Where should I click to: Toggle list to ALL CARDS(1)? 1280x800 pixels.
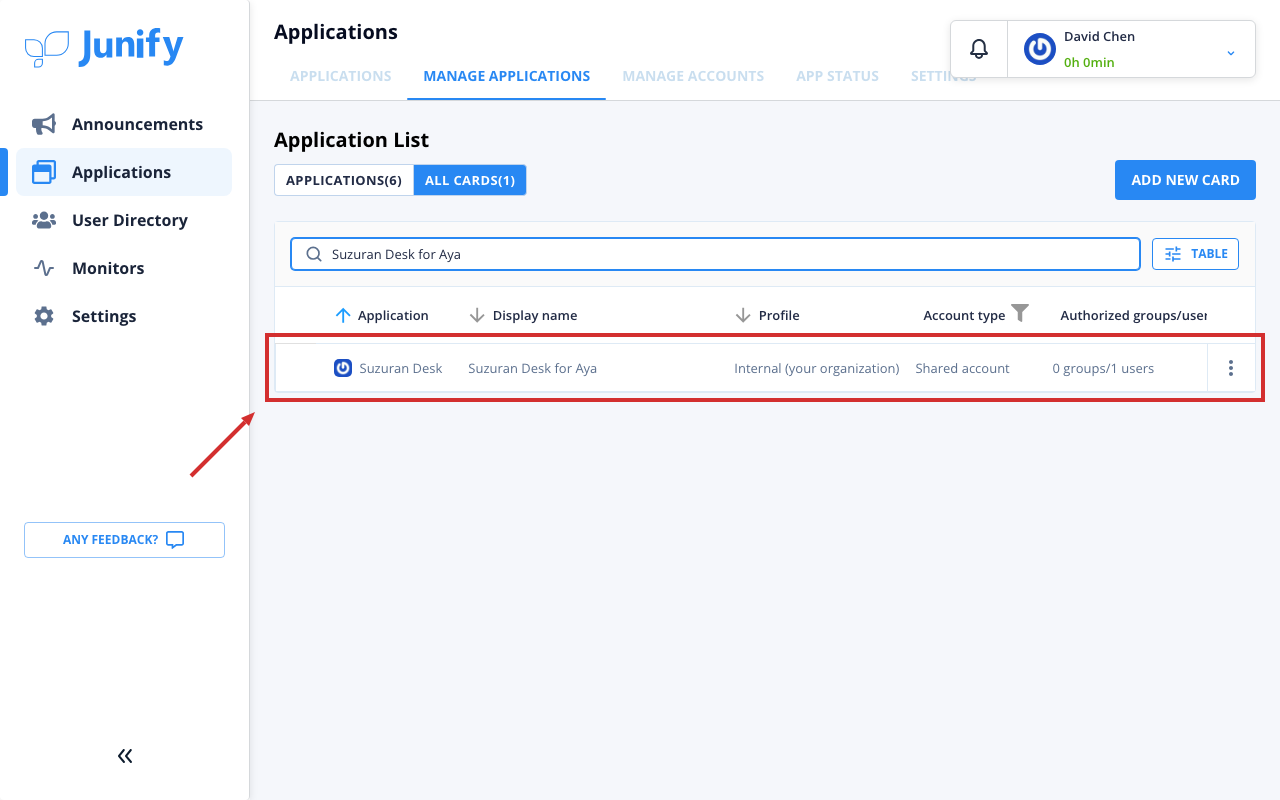point(470,180)
